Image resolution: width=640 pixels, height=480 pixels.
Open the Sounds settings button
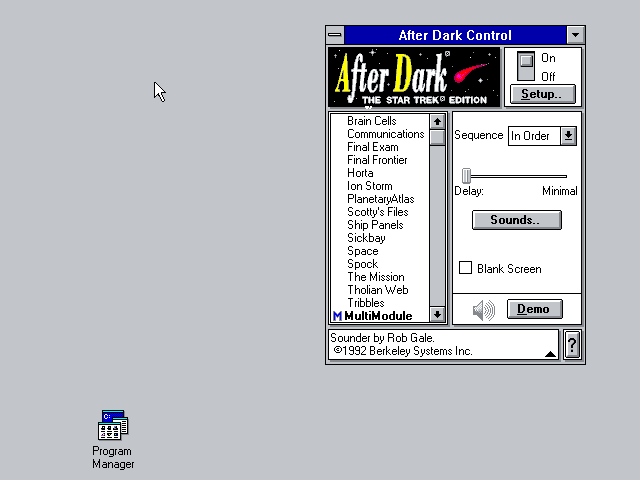click(516, 220)
